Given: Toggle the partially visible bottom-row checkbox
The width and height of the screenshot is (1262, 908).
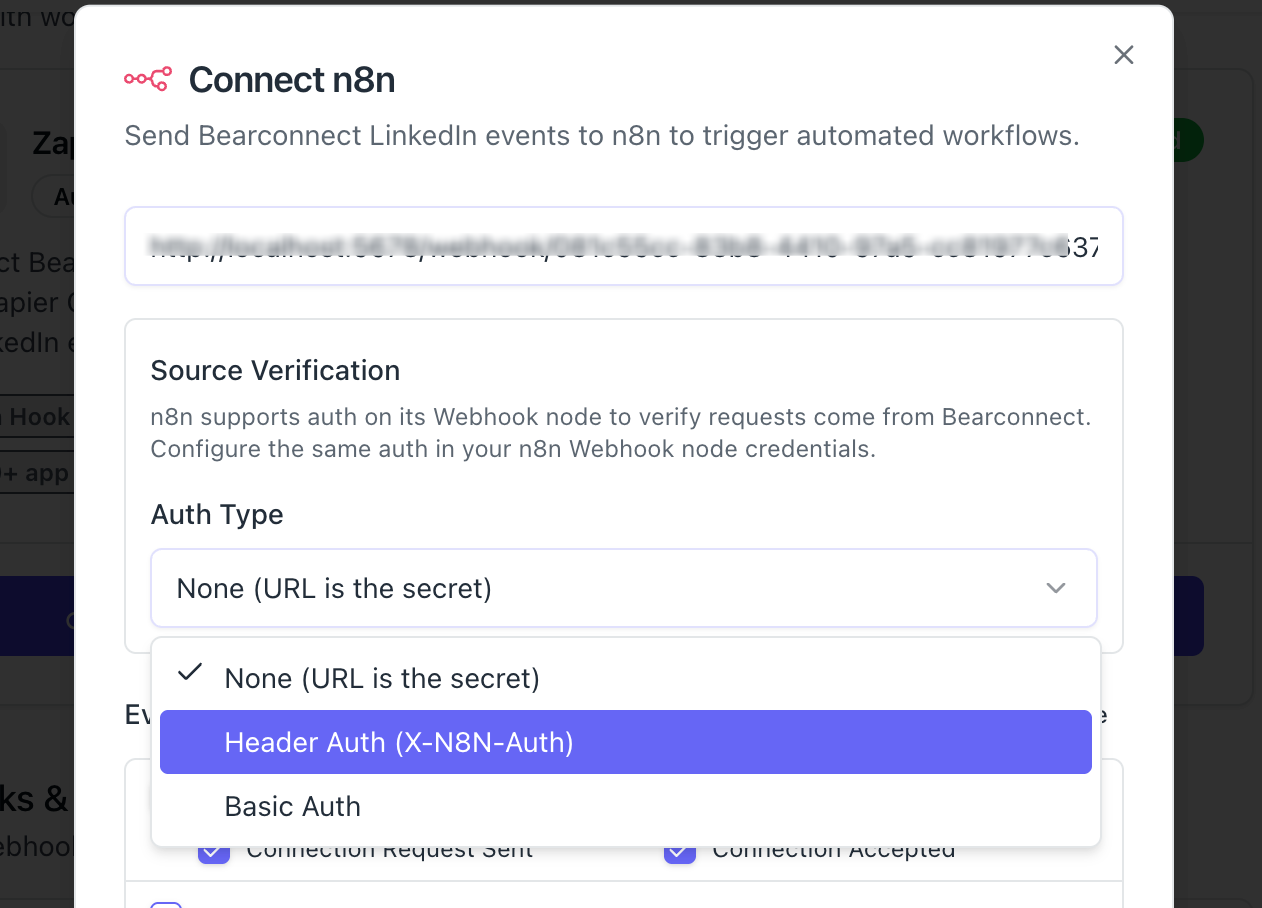Looking at the screenshot, I should pos(165,903).
